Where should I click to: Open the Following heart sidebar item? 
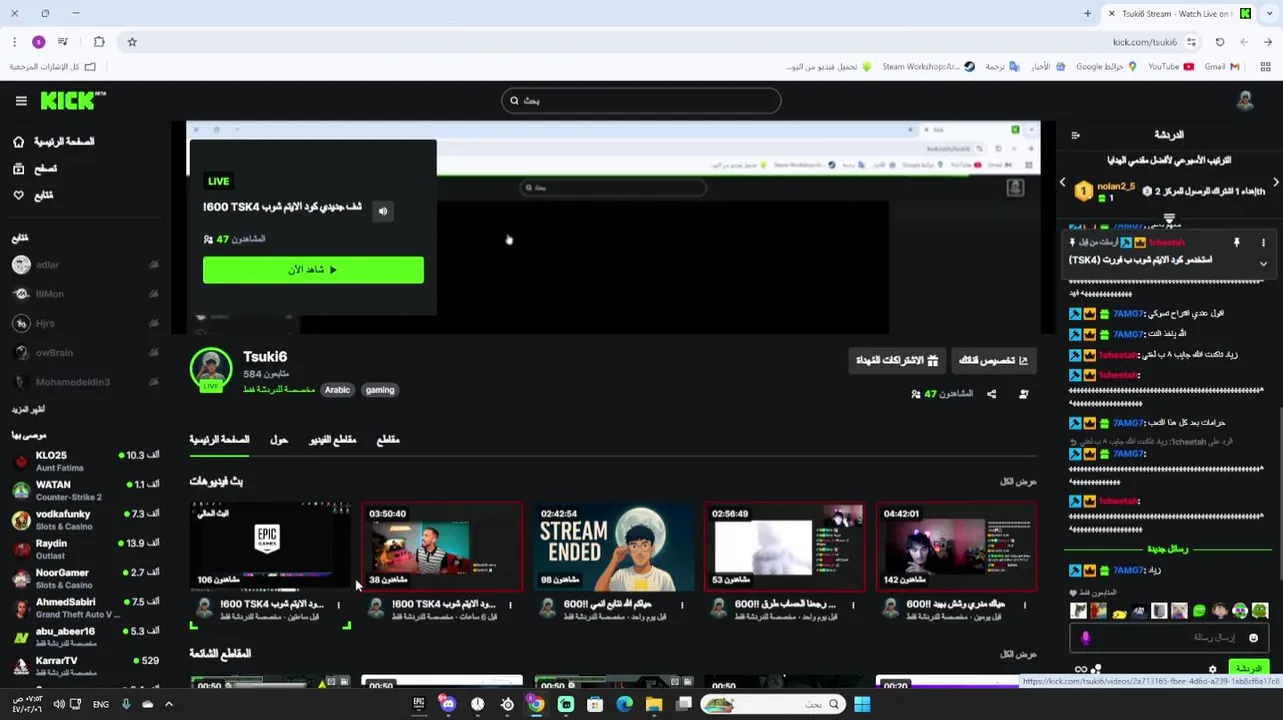[x=33, y=195]
